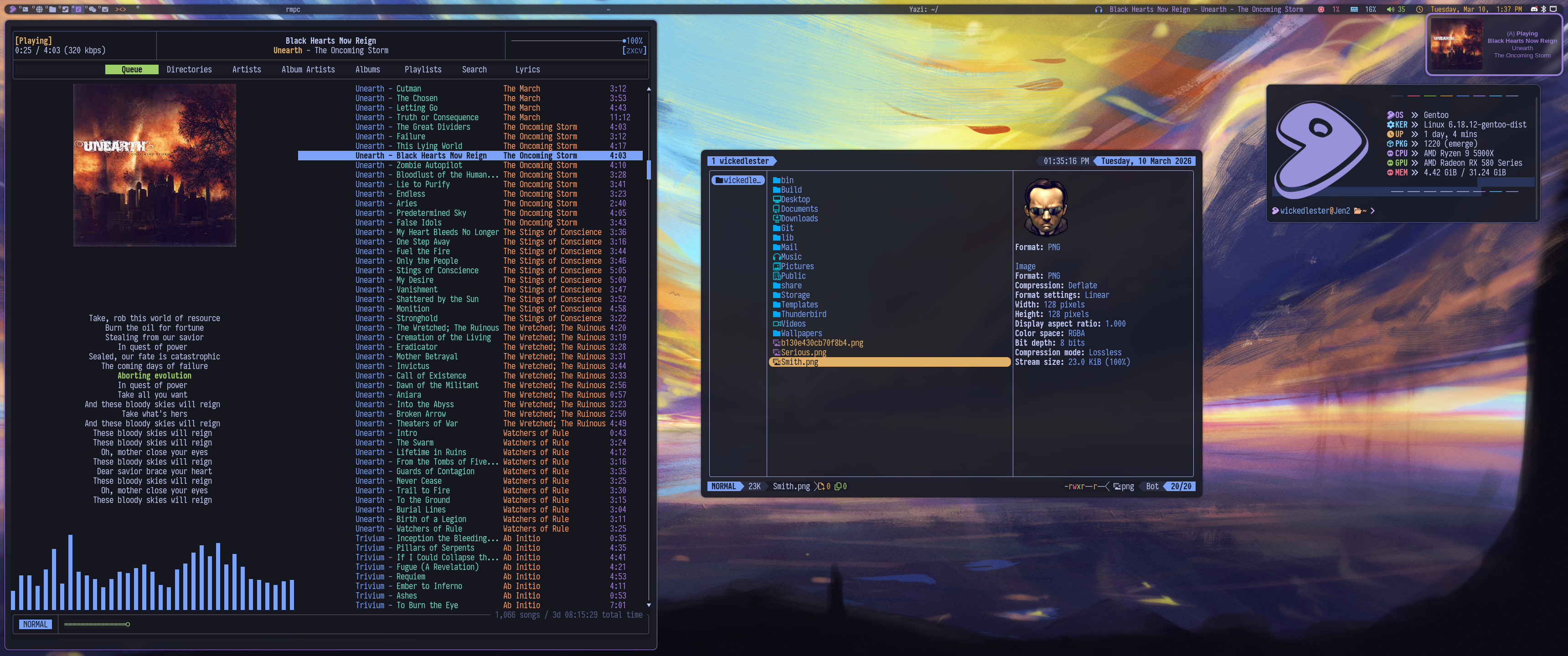The height and width of the screenshot is (656, 1568).
Task: Click the speaker volume icon in bar
Action: pyautogui.click(x=1390, y=9)
